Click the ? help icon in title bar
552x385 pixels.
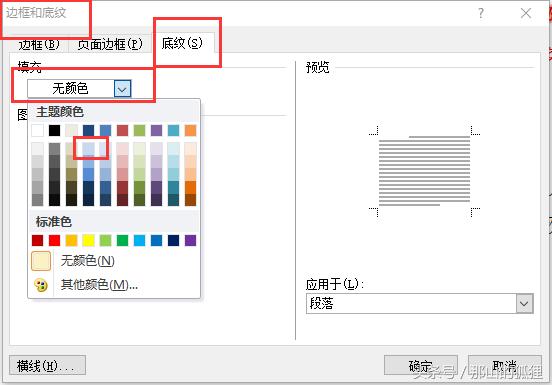tap(481, 13)
